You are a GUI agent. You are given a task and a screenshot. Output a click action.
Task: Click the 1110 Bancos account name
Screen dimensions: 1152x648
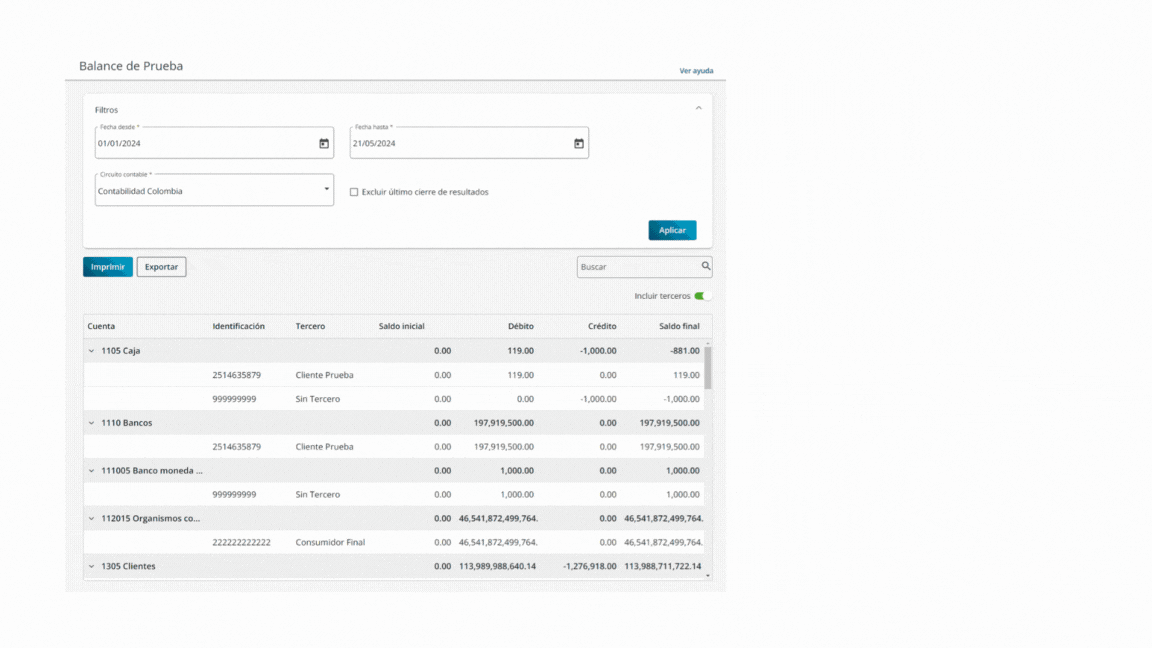pyautogui.click(x=126, y=423)
